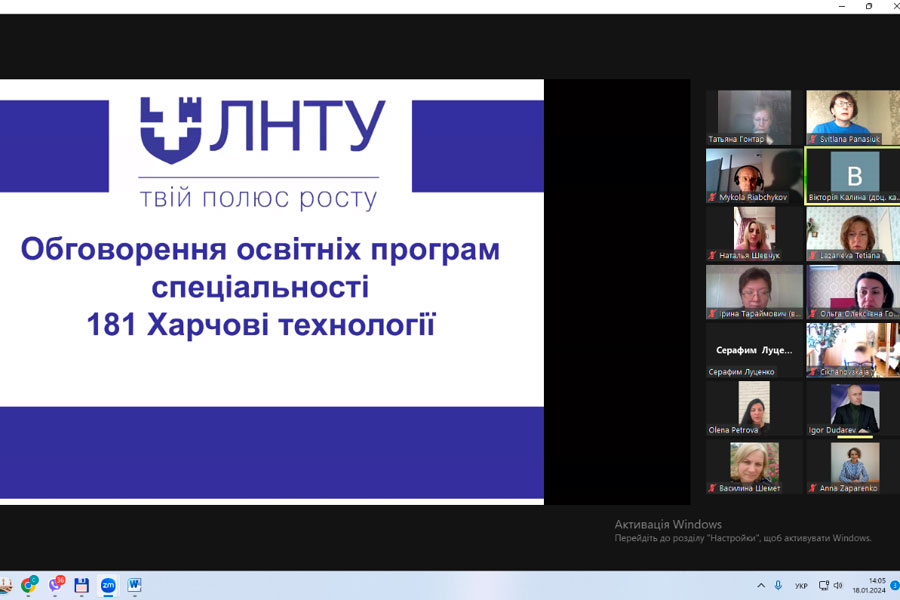Click muted mic icon on Наталья Шевчук
This screenshot has width=900, height=600.
tap(712, 255)
